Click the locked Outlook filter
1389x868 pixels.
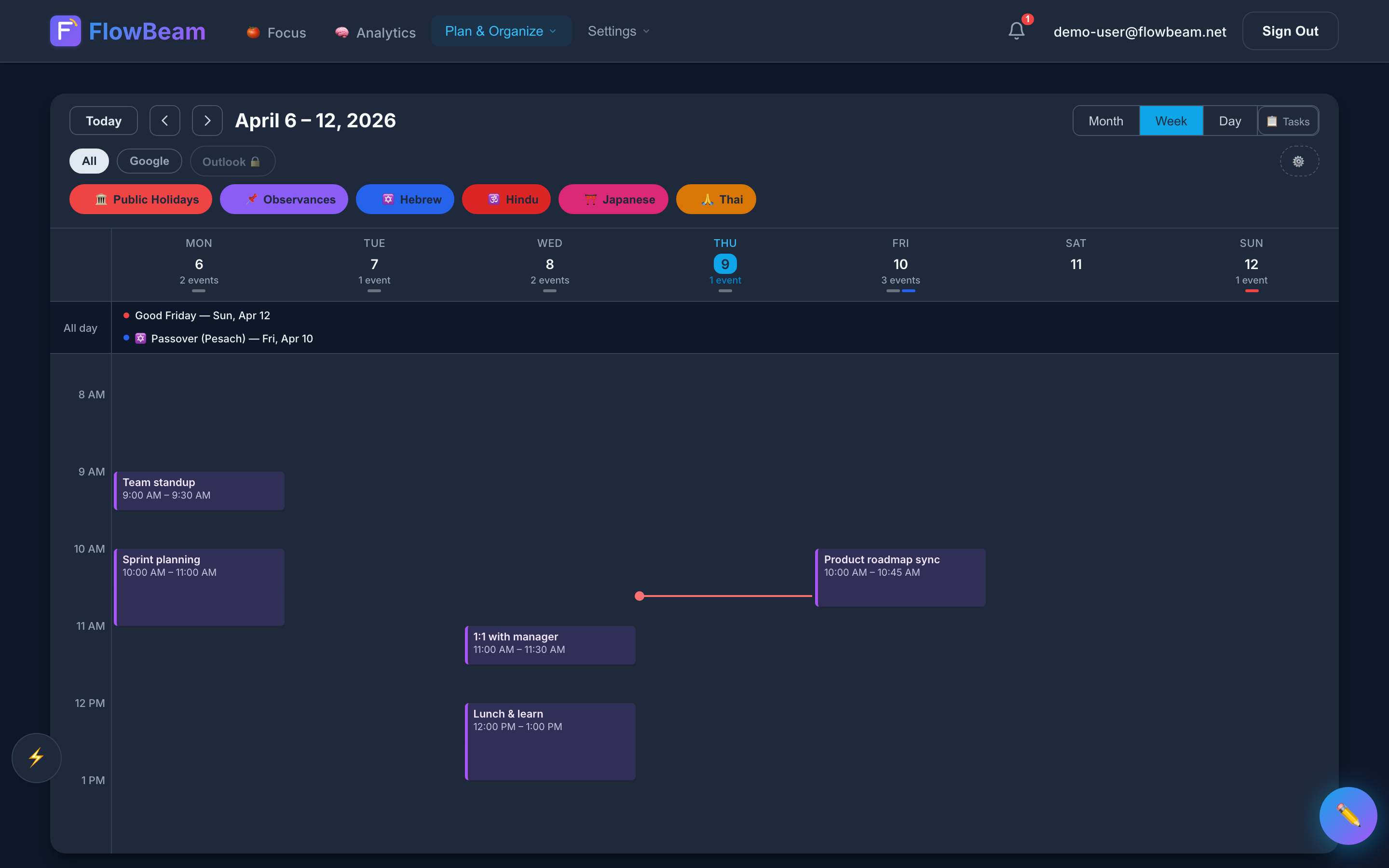(x=232, y=162)
